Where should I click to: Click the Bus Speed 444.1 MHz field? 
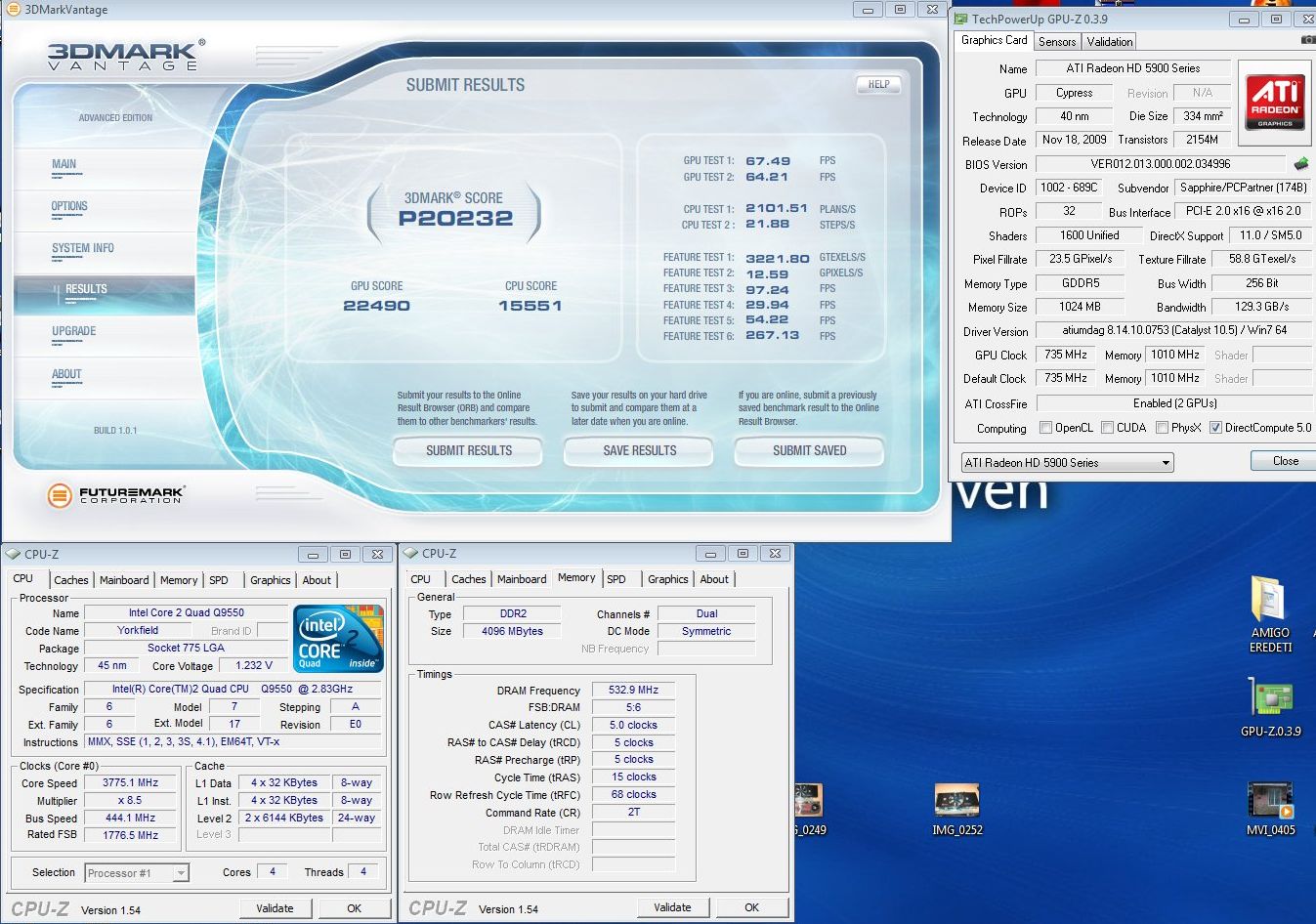click(x=130, y=819)
